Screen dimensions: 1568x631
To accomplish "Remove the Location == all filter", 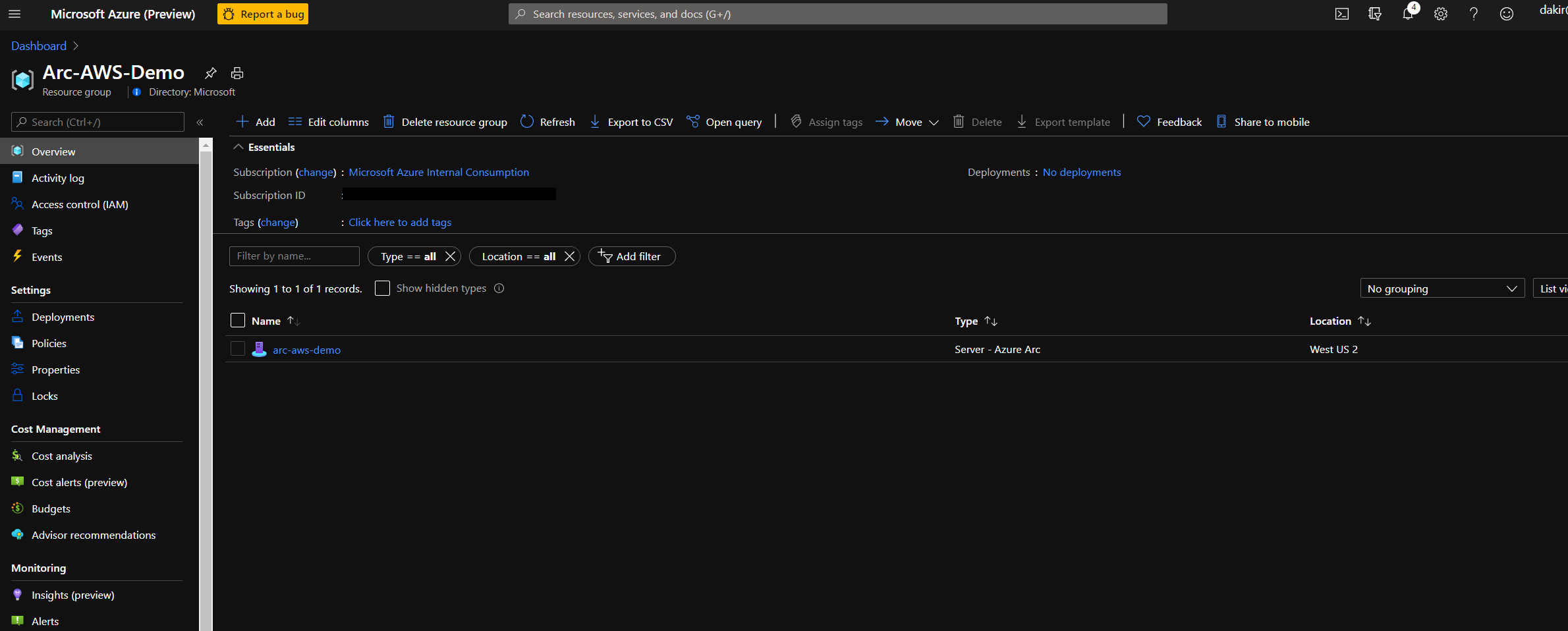I will point(570,256).
